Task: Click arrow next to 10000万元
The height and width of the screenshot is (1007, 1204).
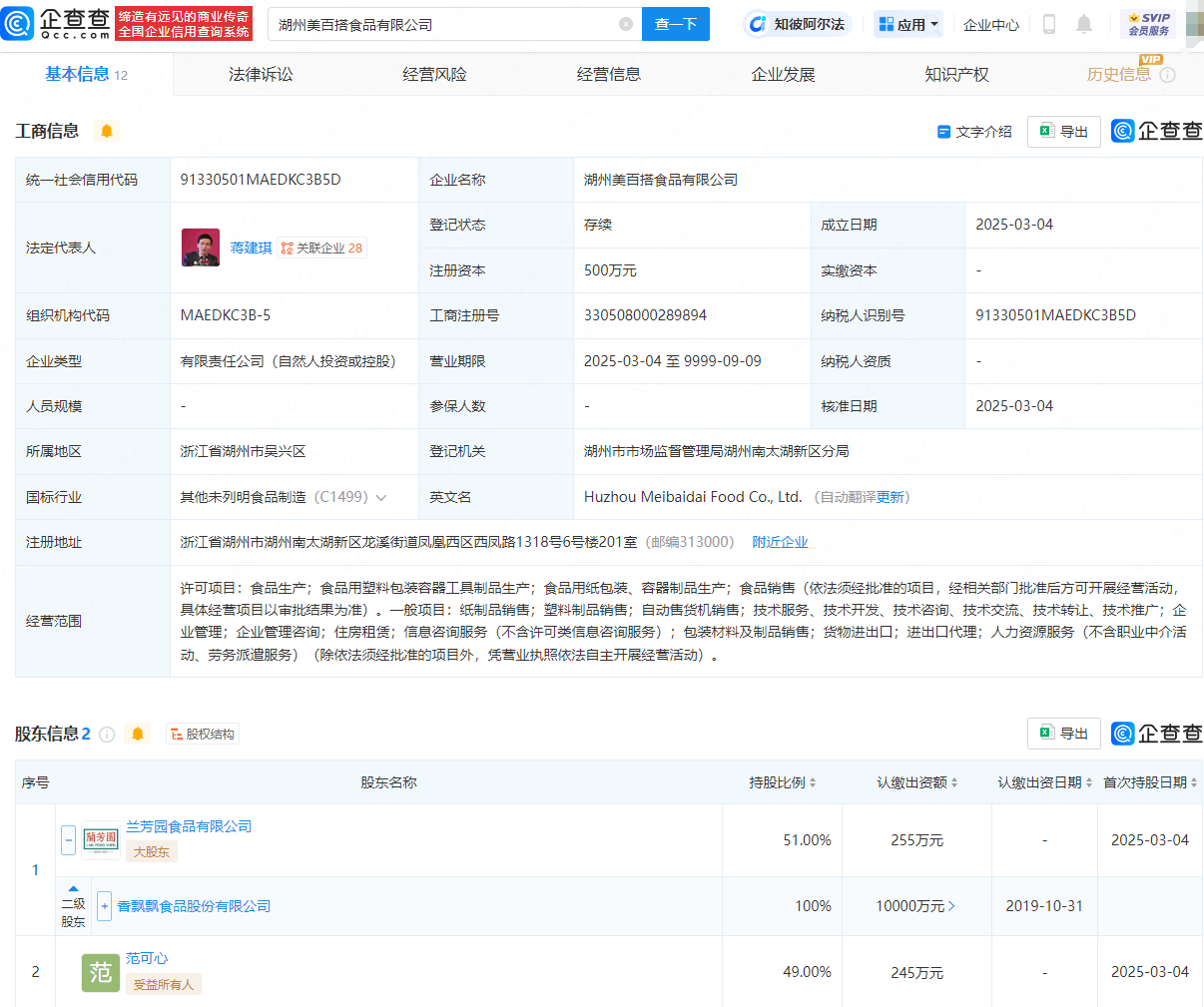Action: (951, 906)
